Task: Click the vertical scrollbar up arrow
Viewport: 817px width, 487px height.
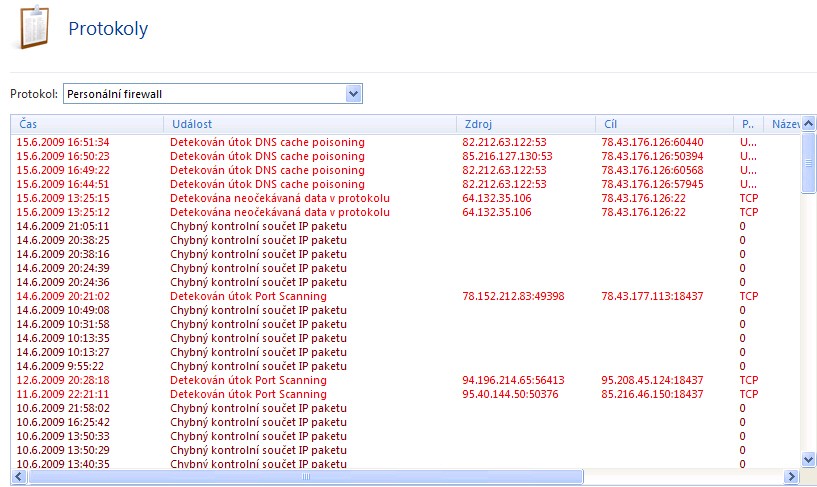Action: tap(809, 124)
